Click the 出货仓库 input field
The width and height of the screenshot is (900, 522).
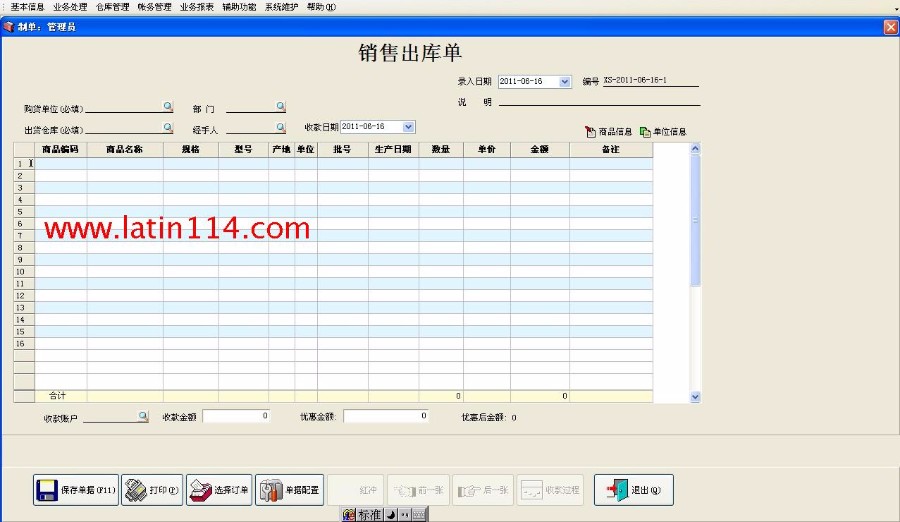coord(124,127)
